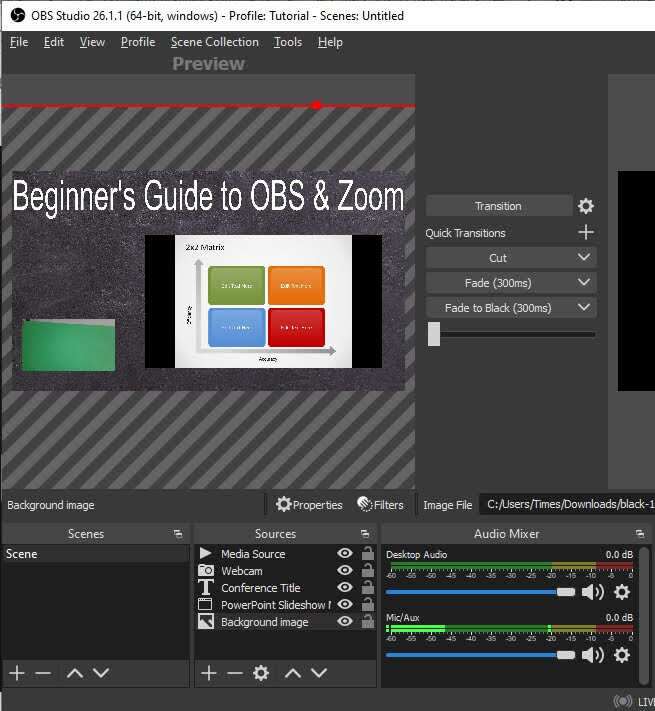
Task: Add a new source with plus icon
Action: coord(208,673)
